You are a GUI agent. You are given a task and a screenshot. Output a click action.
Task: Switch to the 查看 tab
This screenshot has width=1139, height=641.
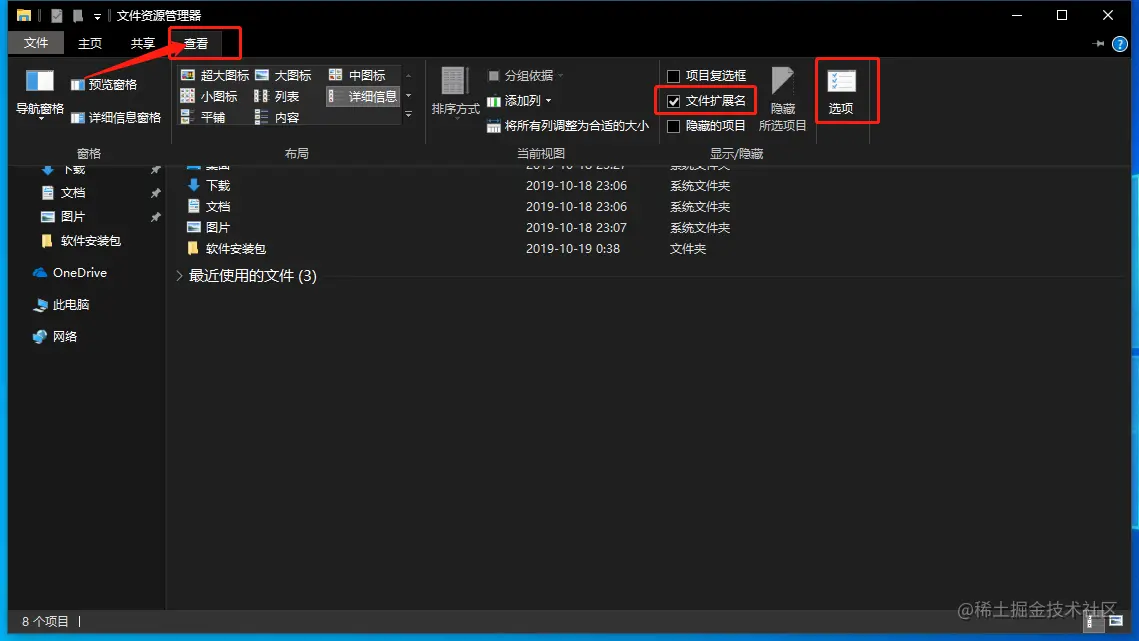click(196, 44)
